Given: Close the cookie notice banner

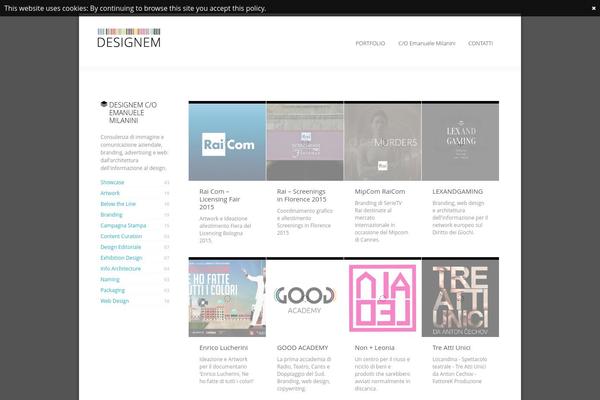Looking at the screenshot, I should (x=593, y=8).
